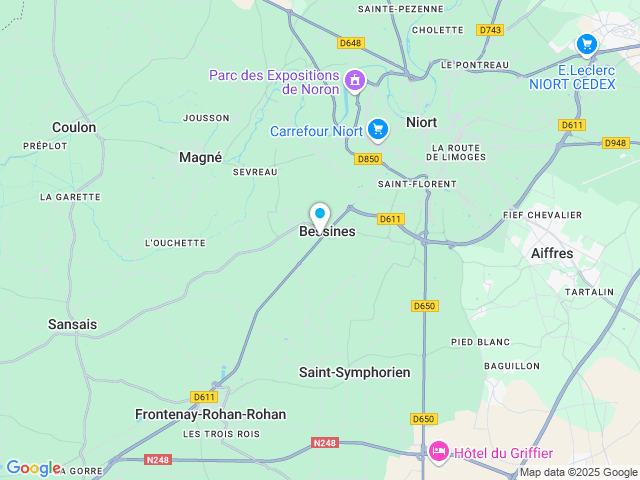The width and height of the screenshot is (640, 480).
Task: Open the Hôtel du Griffier label
Action: click(x=504, y=453)
